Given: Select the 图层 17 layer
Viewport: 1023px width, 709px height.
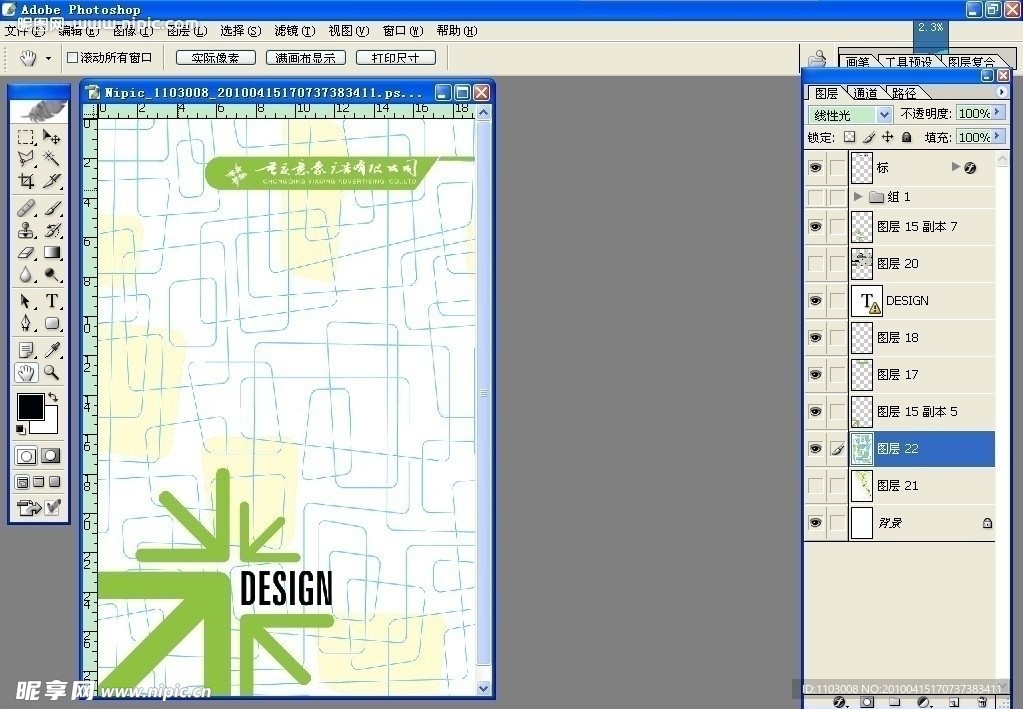Looking at the screenshot, I should (x=921, y=374).
